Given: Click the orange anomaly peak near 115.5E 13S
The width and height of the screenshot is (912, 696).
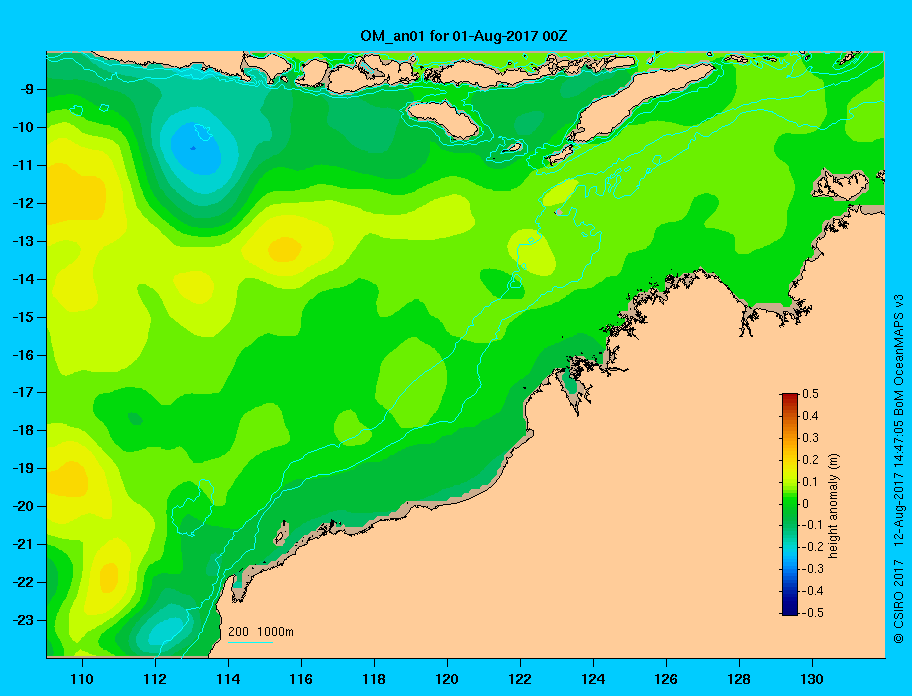Looking at the screenshot, I should point(285,249).
